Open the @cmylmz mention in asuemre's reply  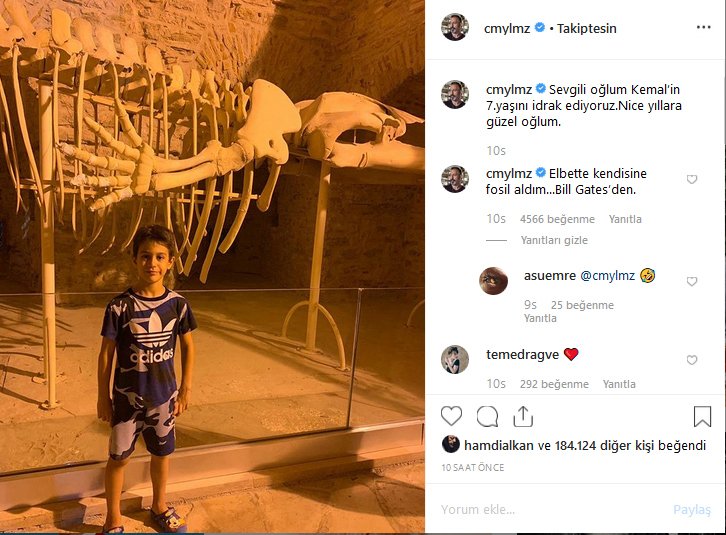pos(607,276)
